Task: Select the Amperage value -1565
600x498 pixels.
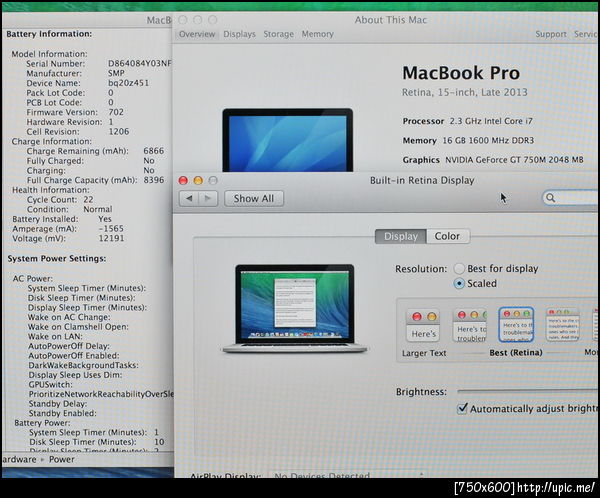Action: pos(111,229)
